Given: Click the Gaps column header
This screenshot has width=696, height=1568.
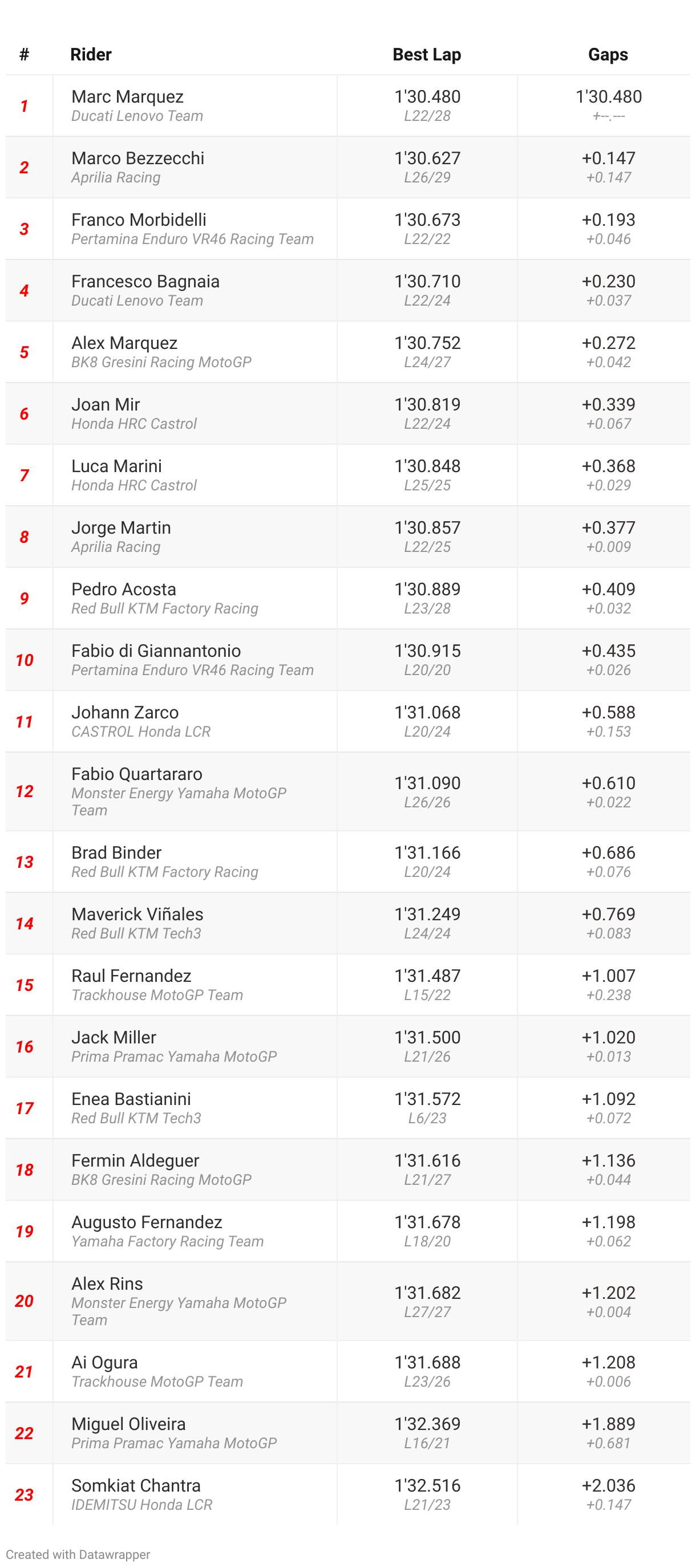Looking at the screenshot, I should coord(608,55).
